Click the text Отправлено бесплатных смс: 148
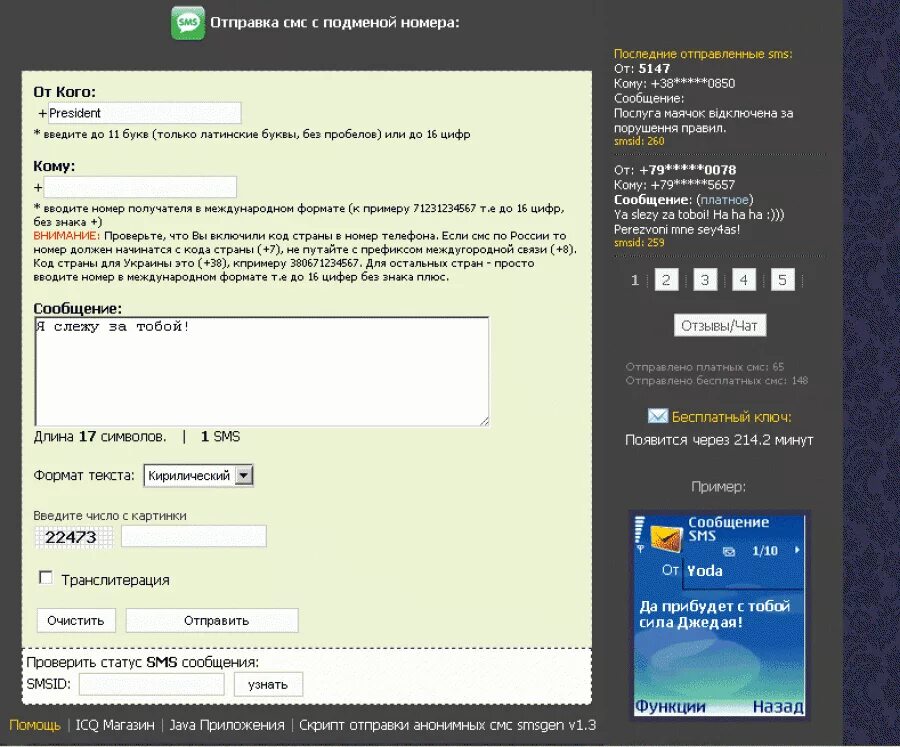 pyautogui.click(x=717, y=381)
